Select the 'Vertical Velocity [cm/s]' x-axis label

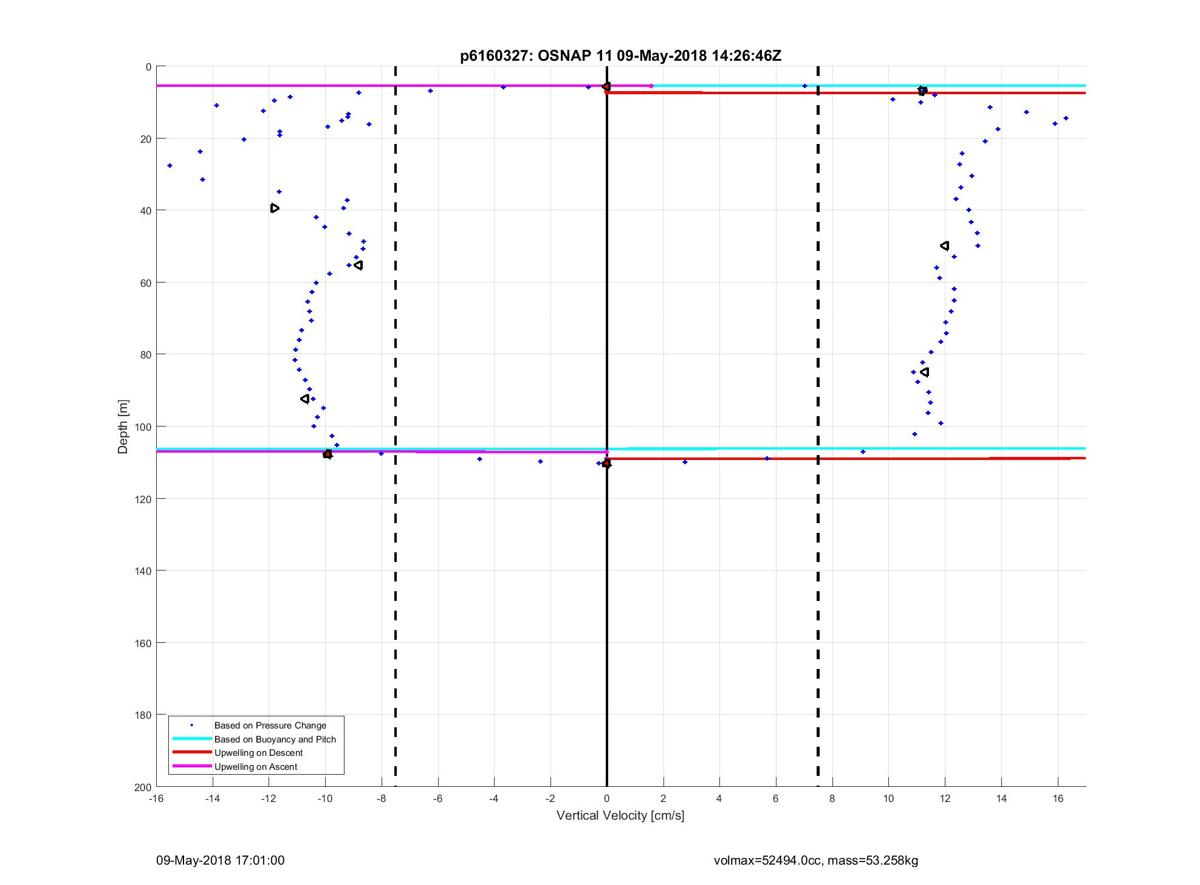tap(620, 815)
